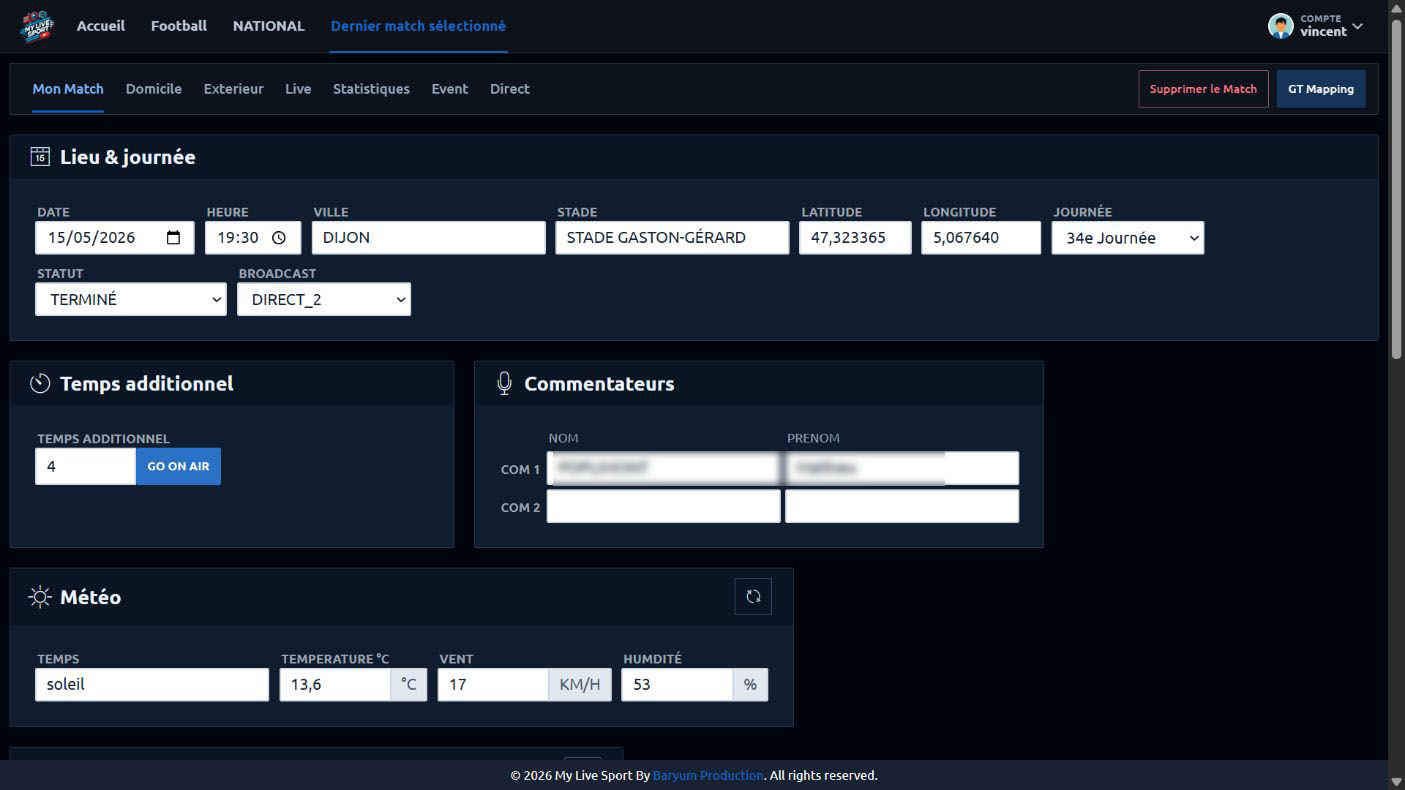The image size is (1405, 790).
Task: Switch to the Exterieur tab
Action: (234, 89)
